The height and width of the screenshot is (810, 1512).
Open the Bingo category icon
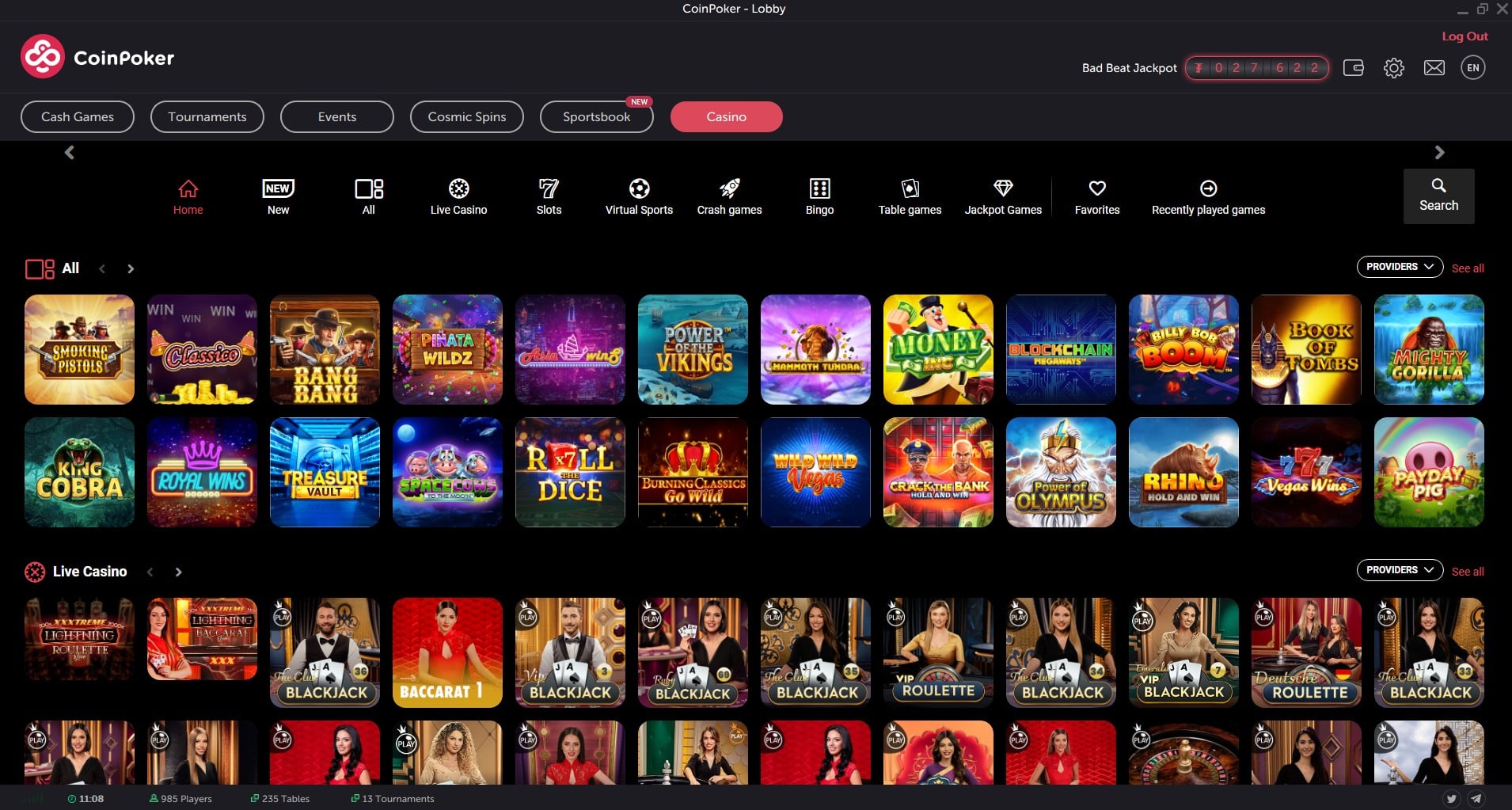[819, 188]
